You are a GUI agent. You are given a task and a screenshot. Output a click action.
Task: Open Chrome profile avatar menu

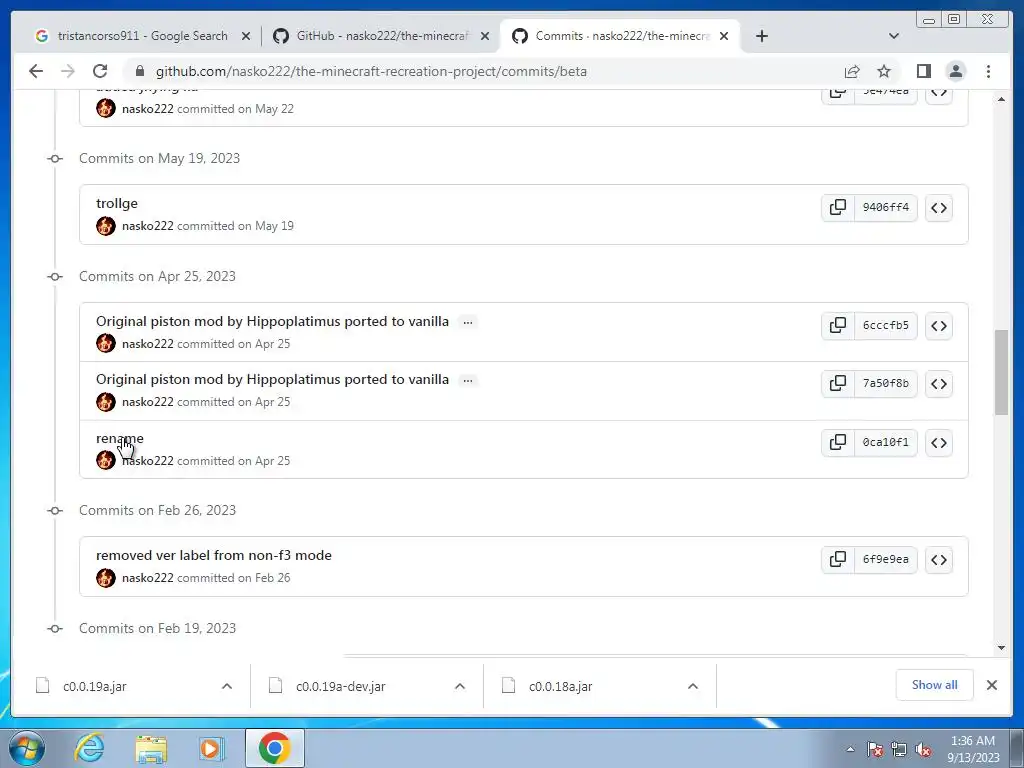click(955, 71)
